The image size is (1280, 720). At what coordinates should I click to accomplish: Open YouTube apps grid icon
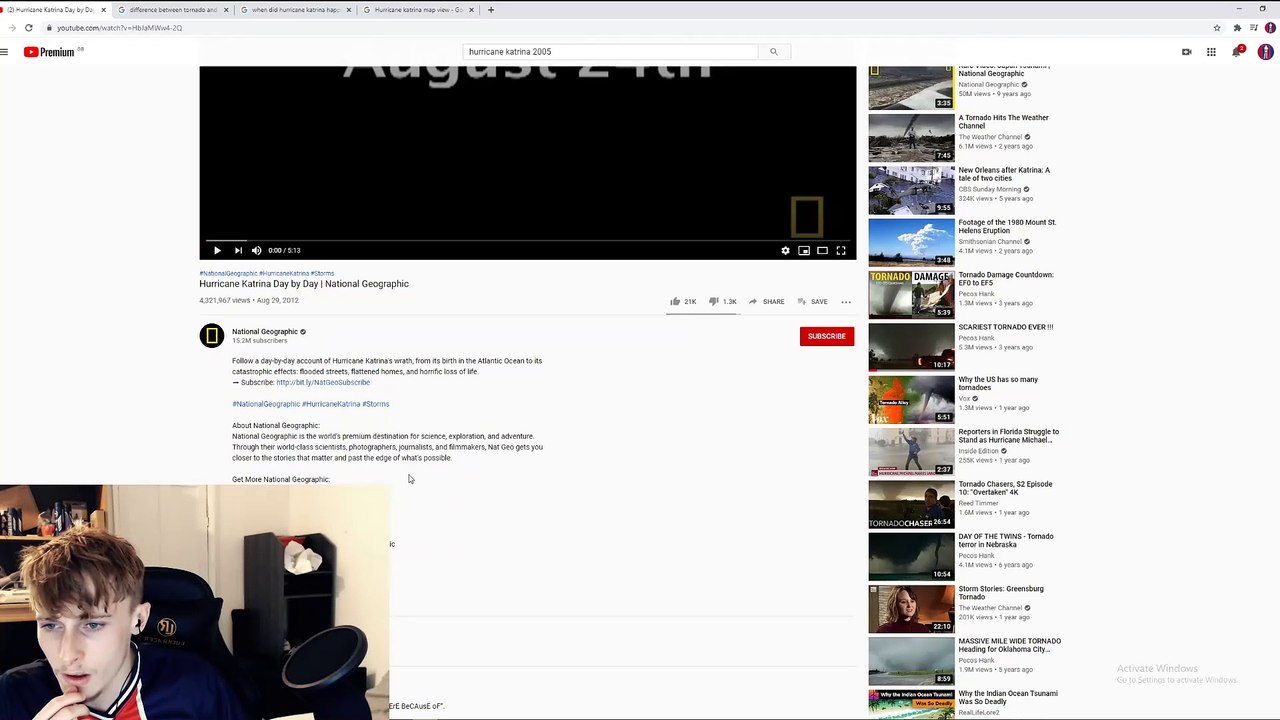click(1211, 52)
